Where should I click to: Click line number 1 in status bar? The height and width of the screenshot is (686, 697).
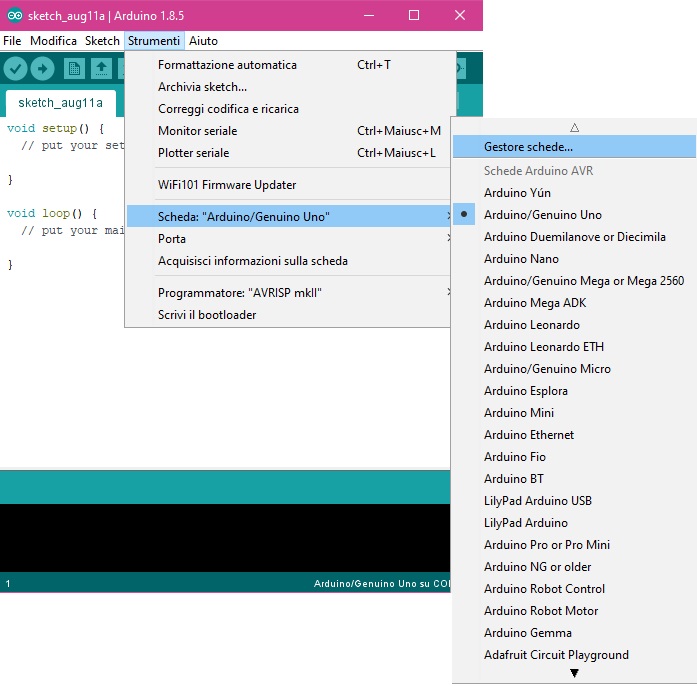point(8,584)
